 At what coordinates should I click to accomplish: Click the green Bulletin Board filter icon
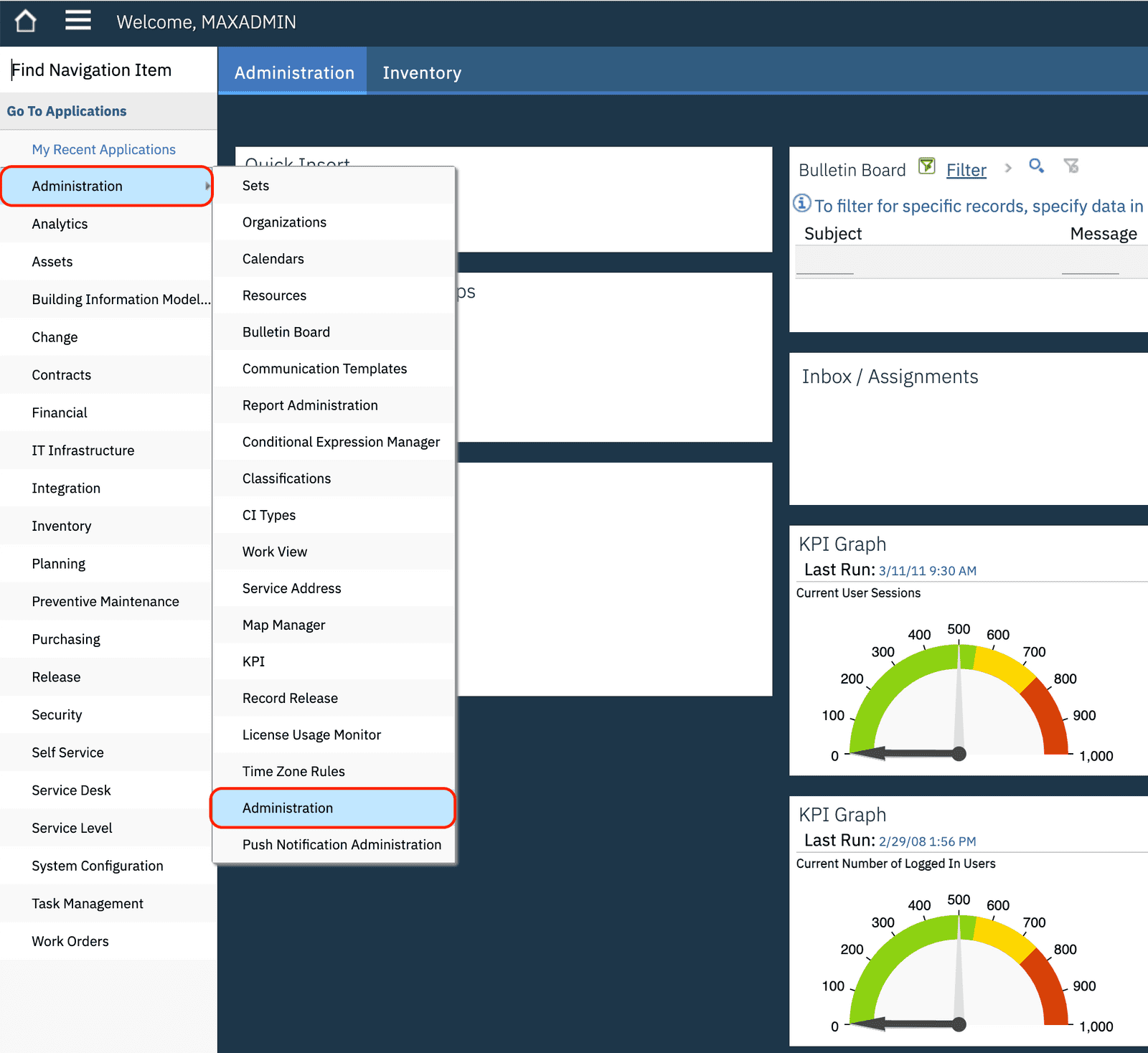click(x=926, y=166)
